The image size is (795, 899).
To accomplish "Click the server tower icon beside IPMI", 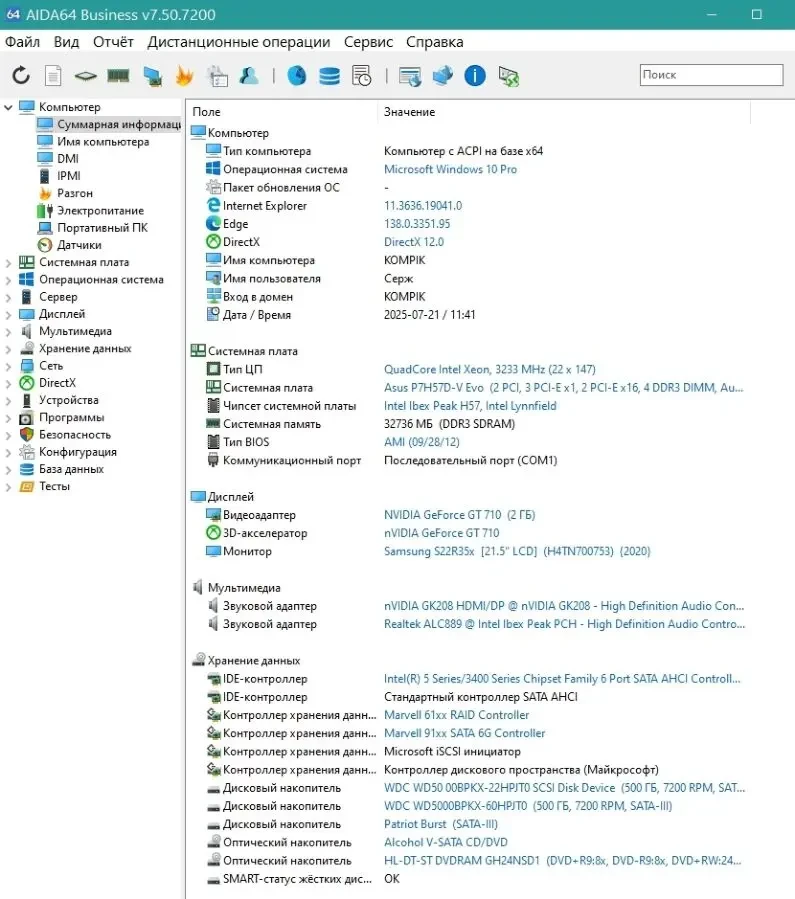I will (45, 176).
